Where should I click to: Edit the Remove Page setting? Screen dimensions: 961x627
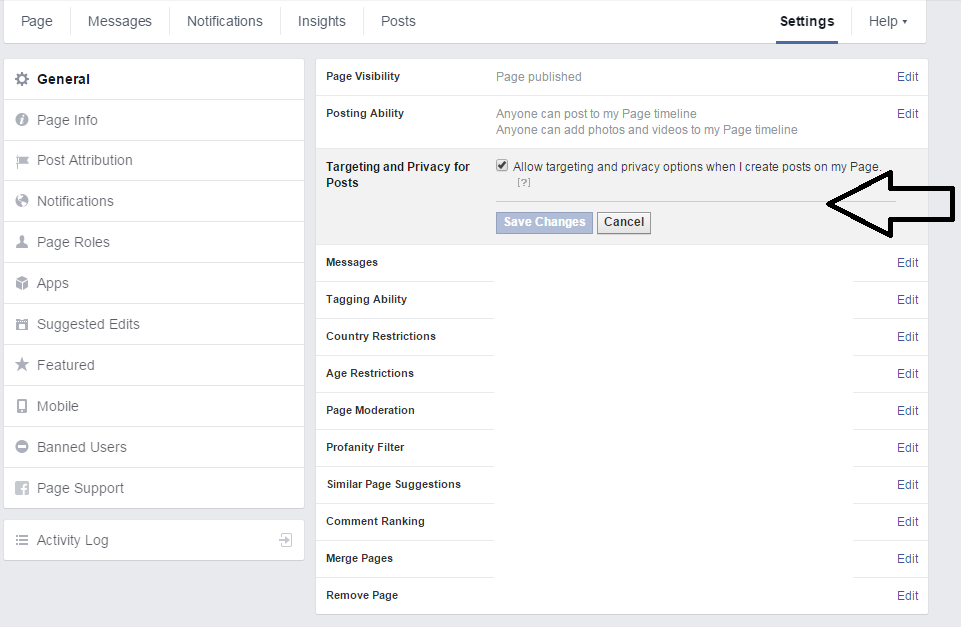tap(908, 596)
